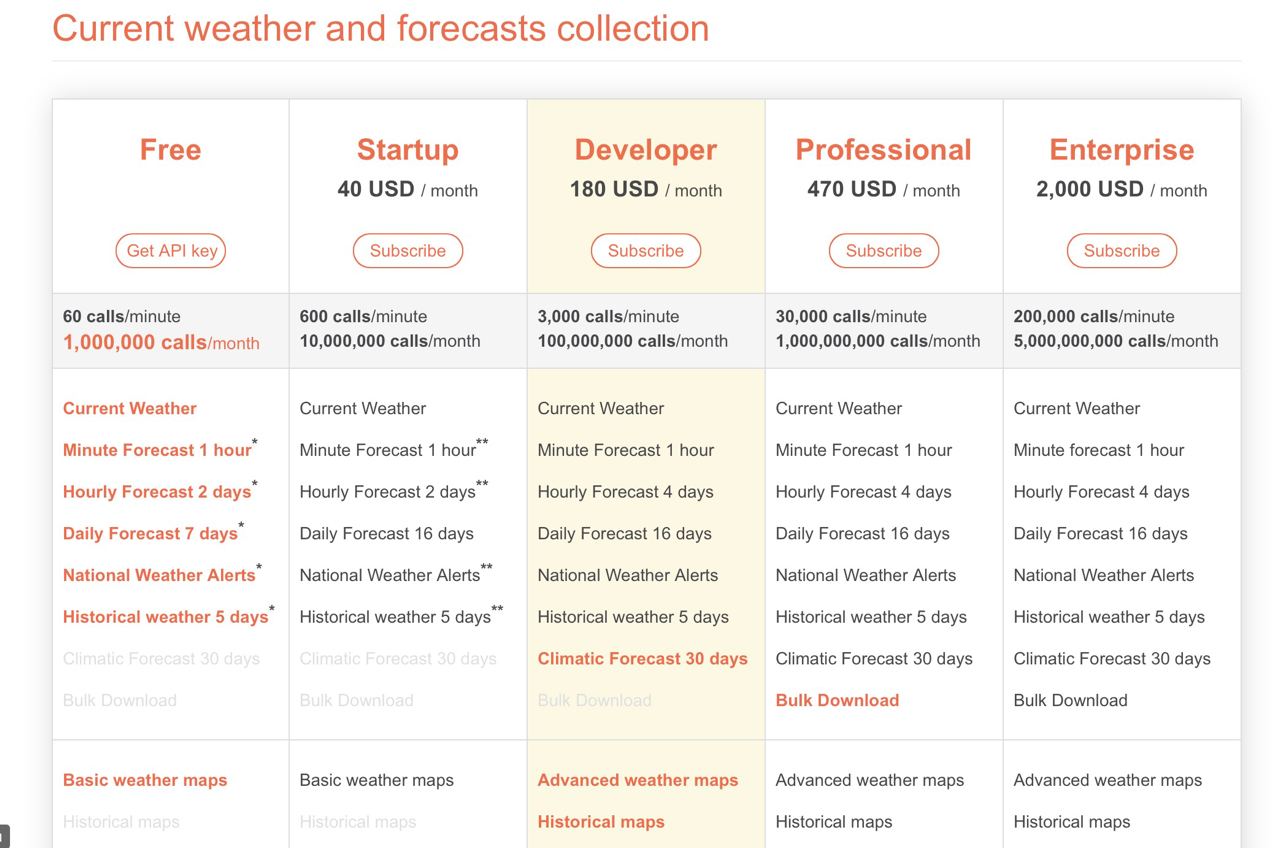1280x848 pixels.
Task: Click the Get API key button
Action: pos(171,251)
